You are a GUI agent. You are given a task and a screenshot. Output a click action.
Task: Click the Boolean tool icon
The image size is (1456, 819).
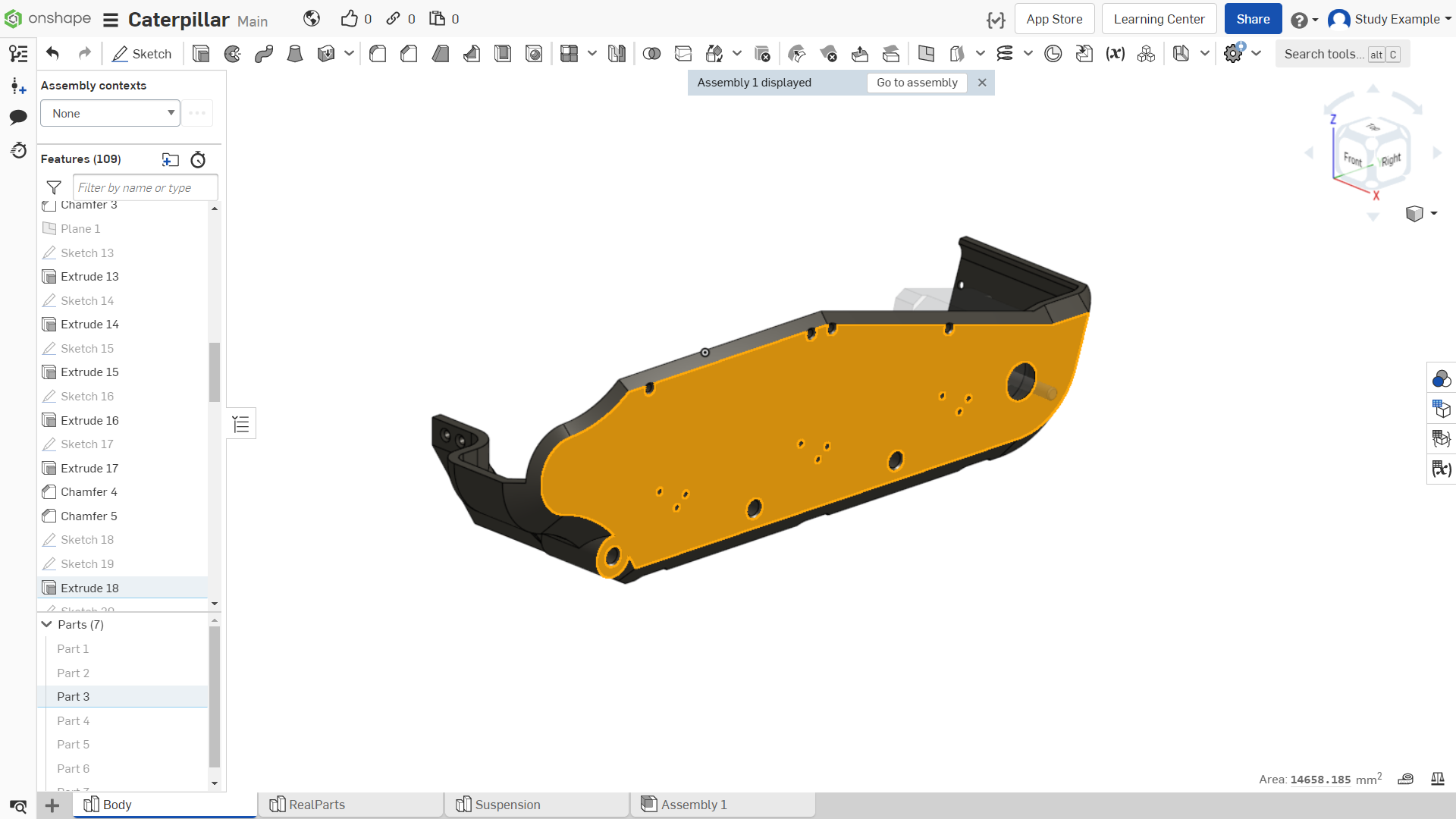tap(651, 54)
